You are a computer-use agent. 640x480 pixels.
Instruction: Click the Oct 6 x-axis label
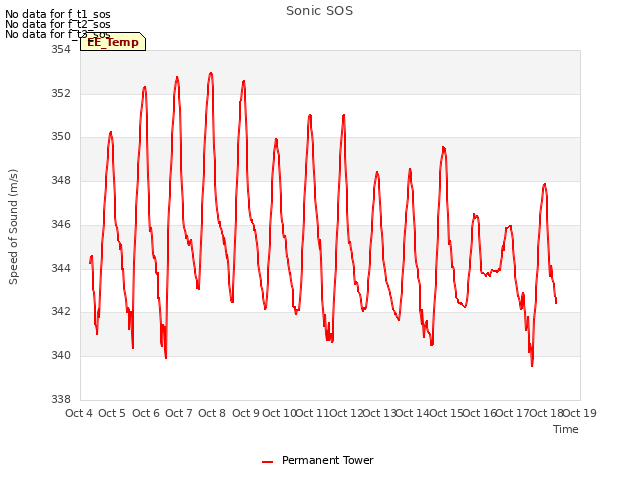tap(146, 413)
